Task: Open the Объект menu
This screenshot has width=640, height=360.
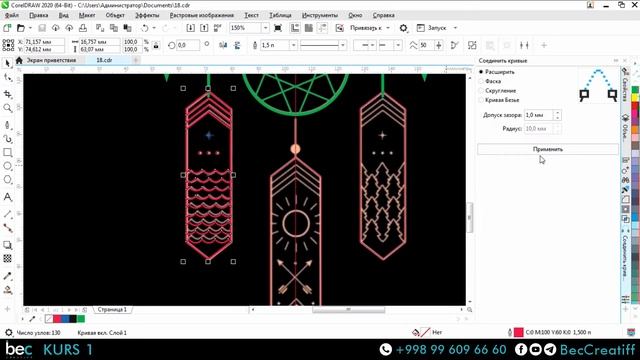Action: [x=115, y=15]
